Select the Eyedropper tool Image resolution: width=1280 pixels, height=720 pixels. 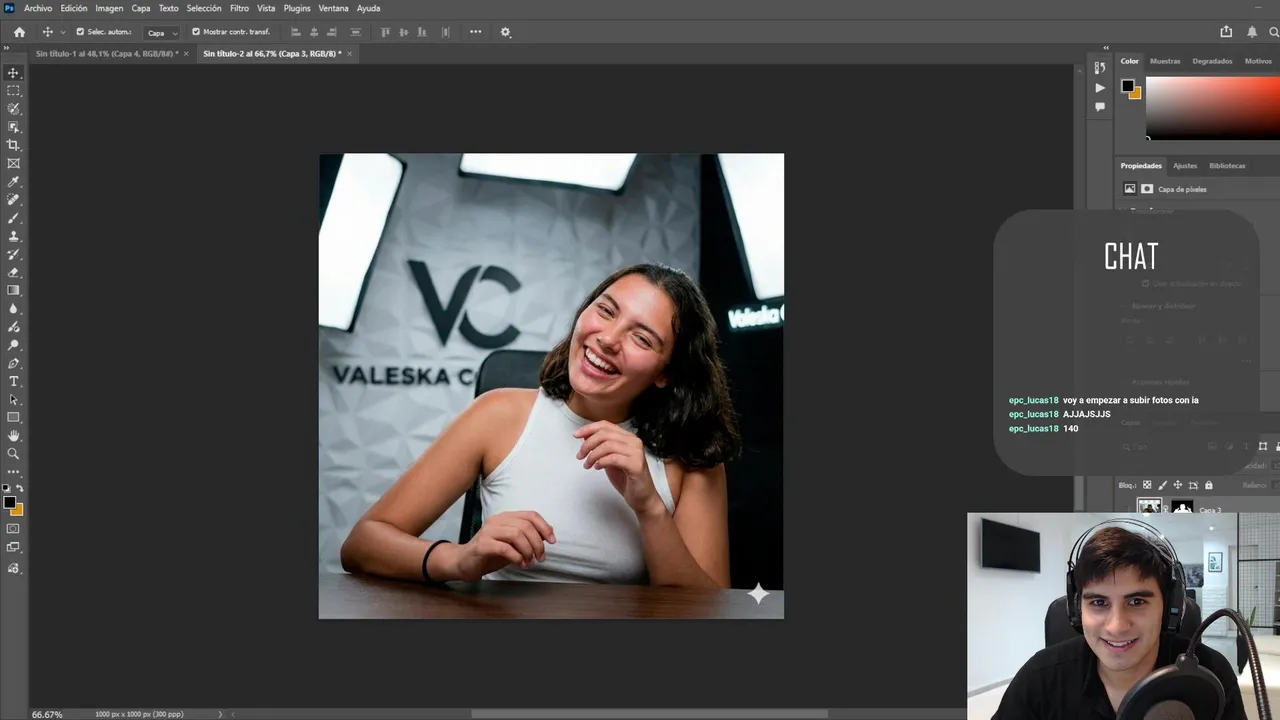pos(13,182)
